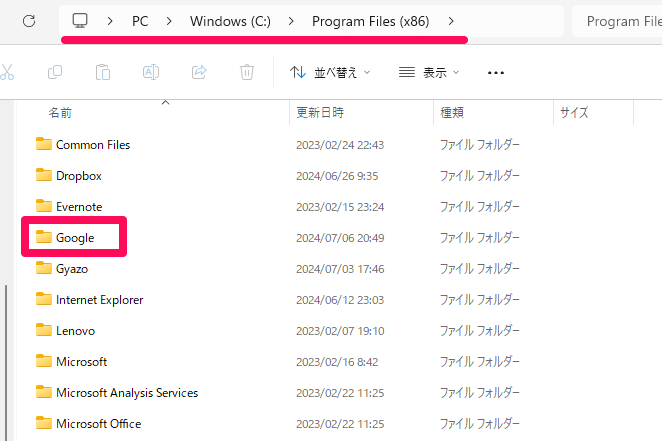
Task: Click date 2024/06/26 9:35
Action: click(337, 176)
